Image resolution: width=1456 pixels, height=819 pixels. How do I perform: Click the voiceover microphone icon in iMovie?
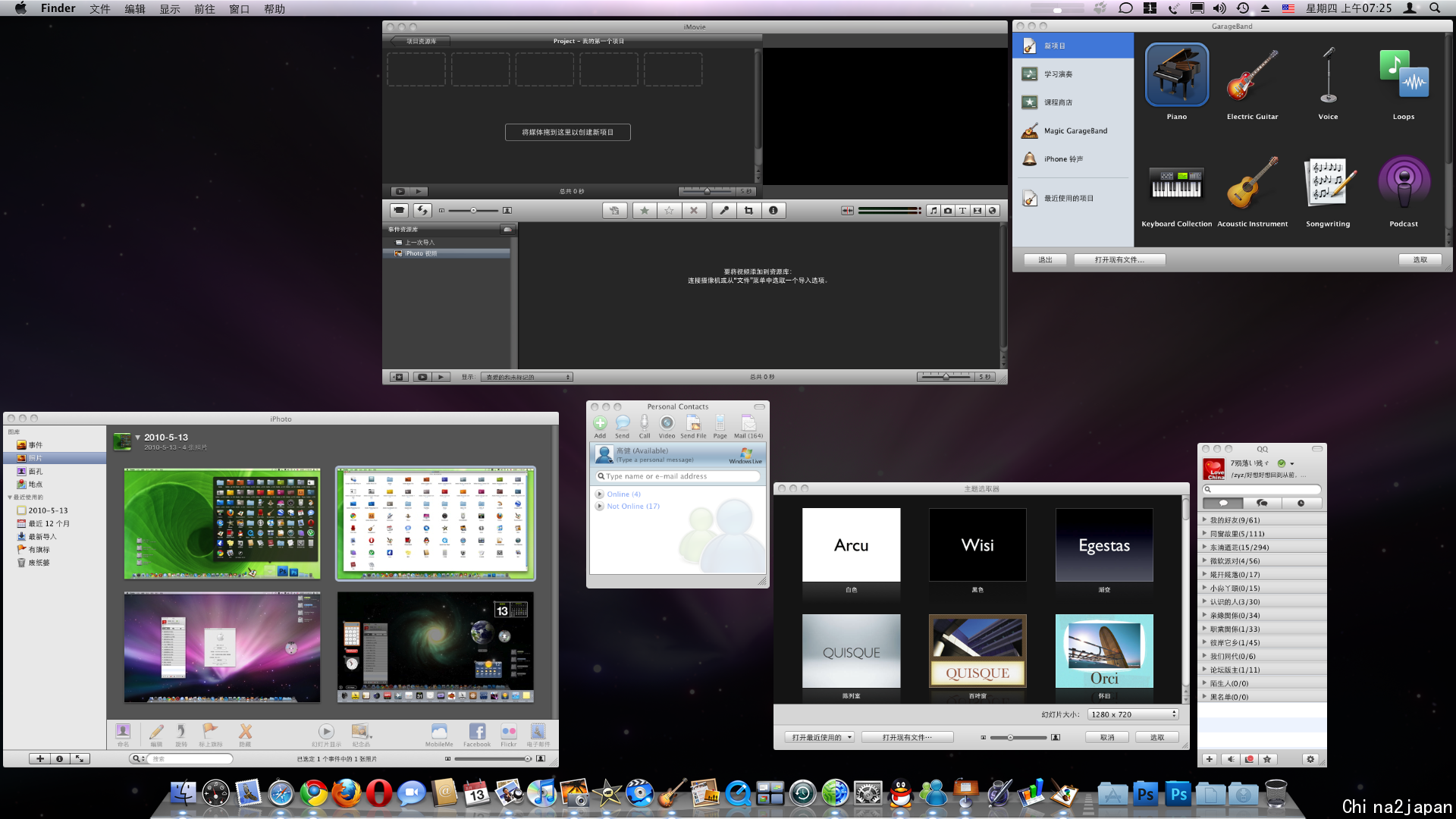coord(723,210)
